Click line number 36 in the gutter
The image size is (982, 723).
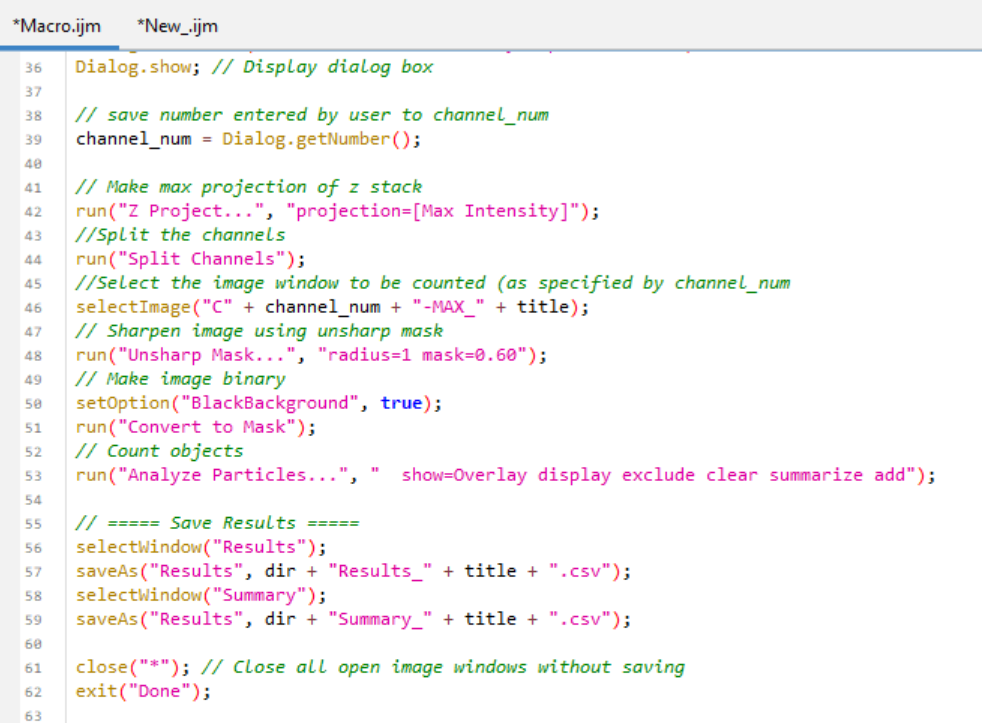point(33,68)
